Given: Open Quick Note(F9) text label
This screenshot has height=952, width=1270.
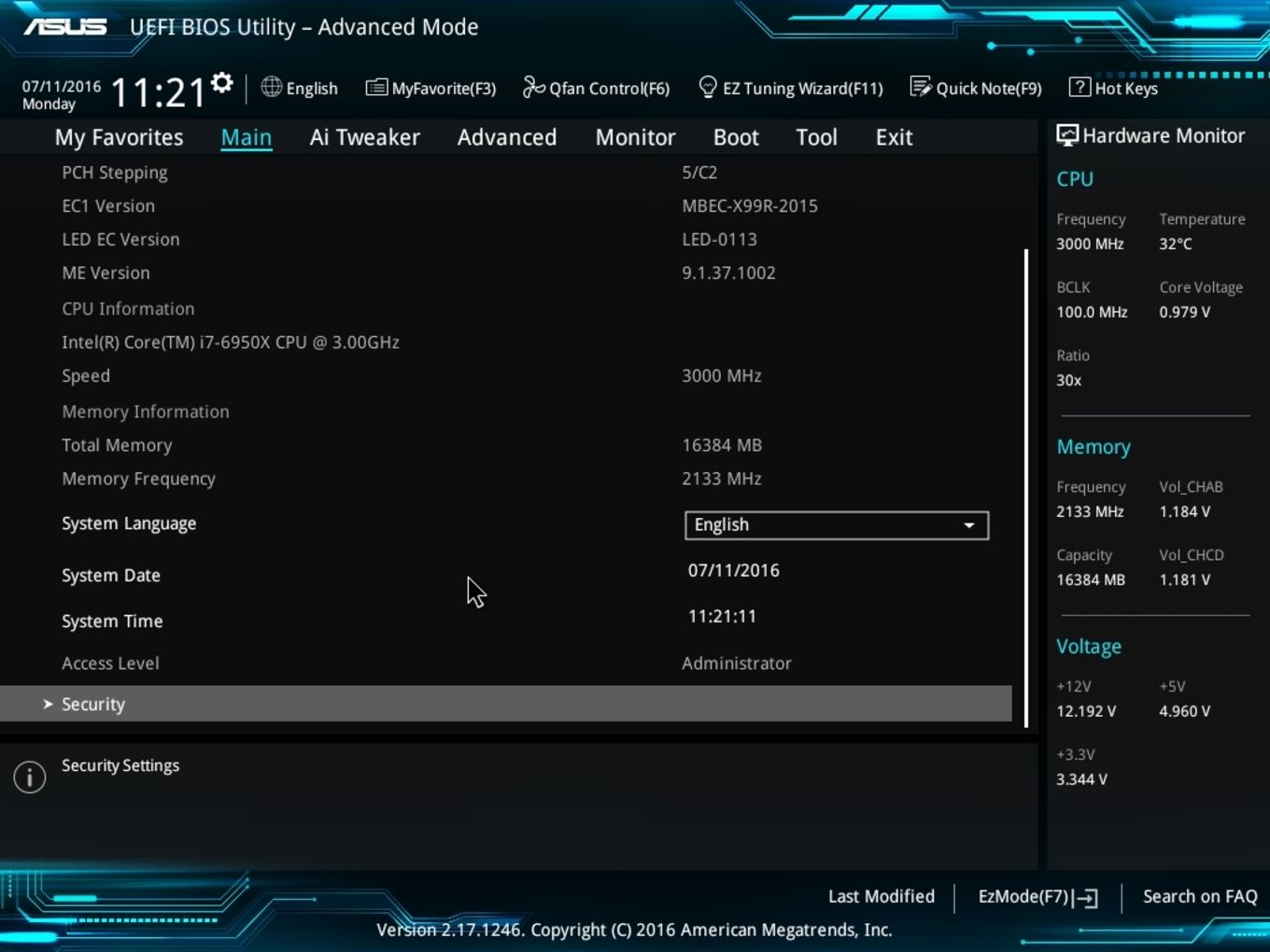Looking at the screenshot, I should tap(988, 89).
